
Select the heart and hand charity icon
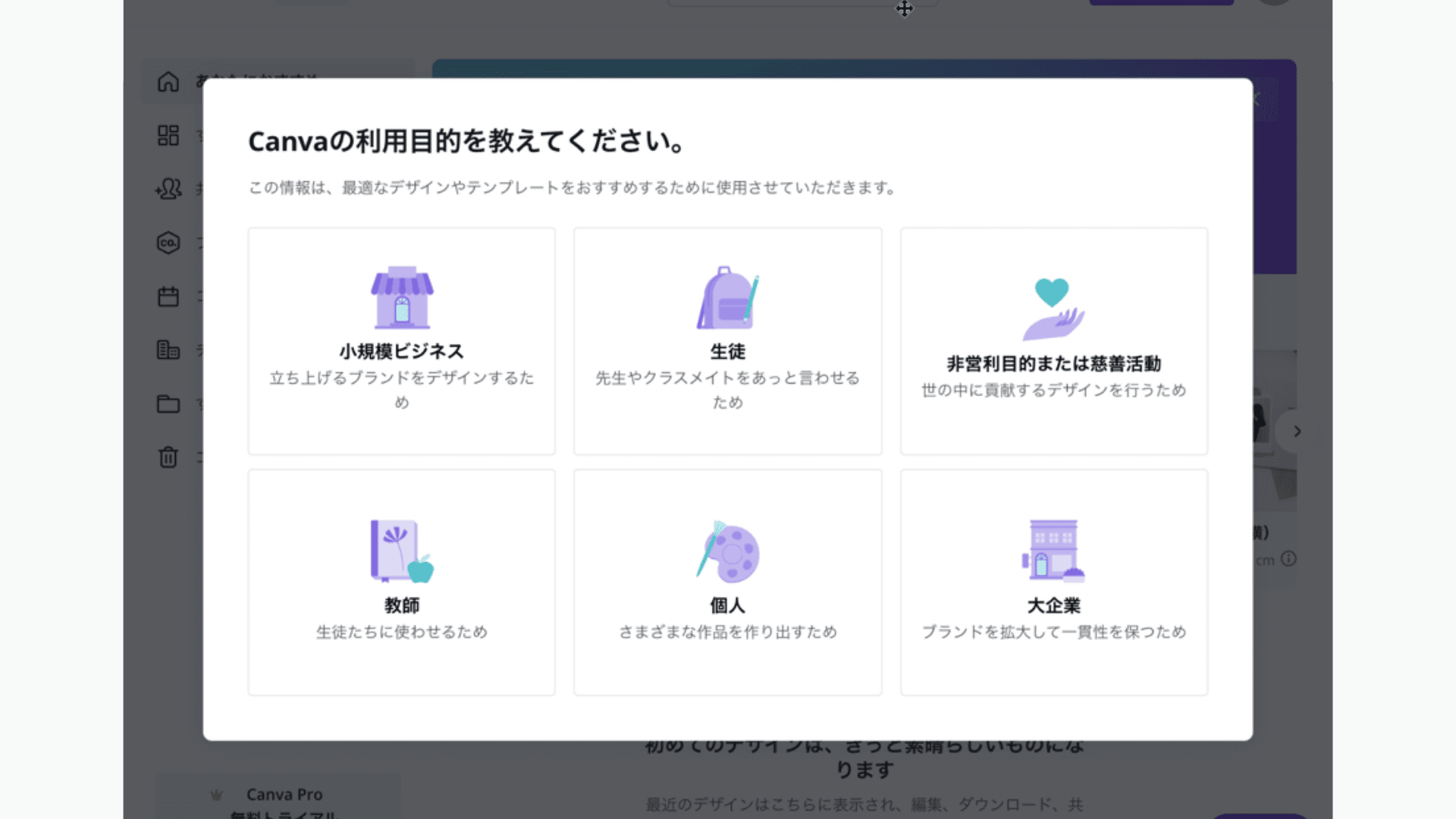[x=1053, y=309]
